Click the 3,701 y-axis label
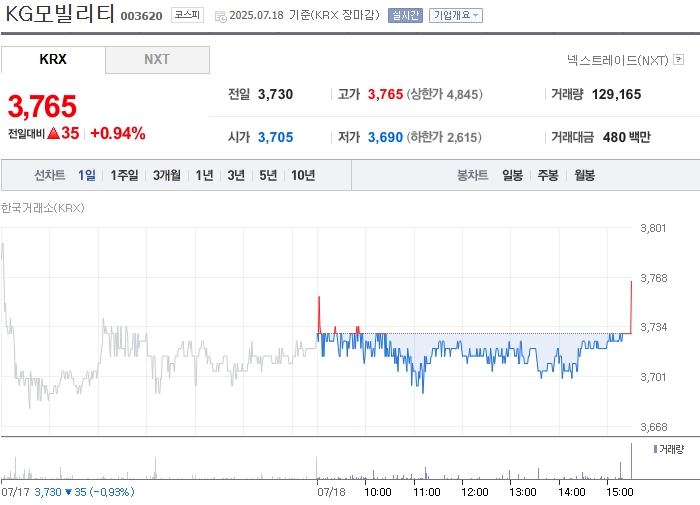 tap(654, 377)
